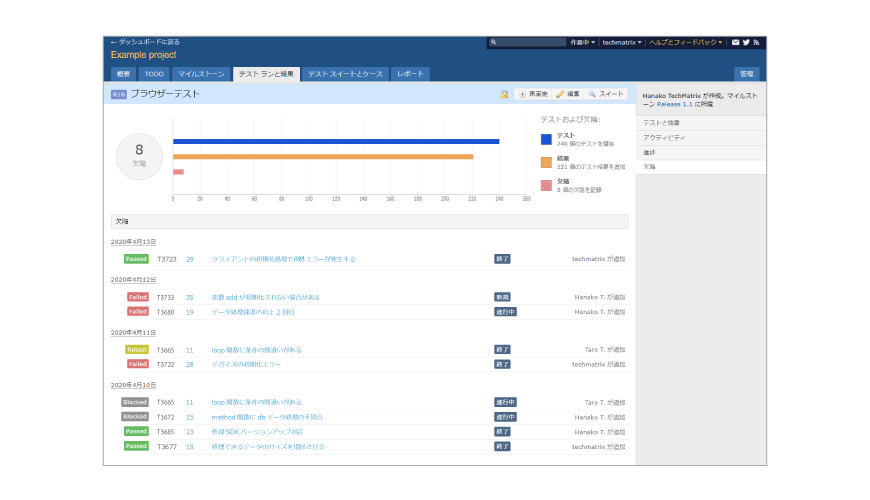Image resolution: width=870 pixels, height=500 pixels.
Task: Click the orange 結果 bar in chart
Action: coord(323,157)
